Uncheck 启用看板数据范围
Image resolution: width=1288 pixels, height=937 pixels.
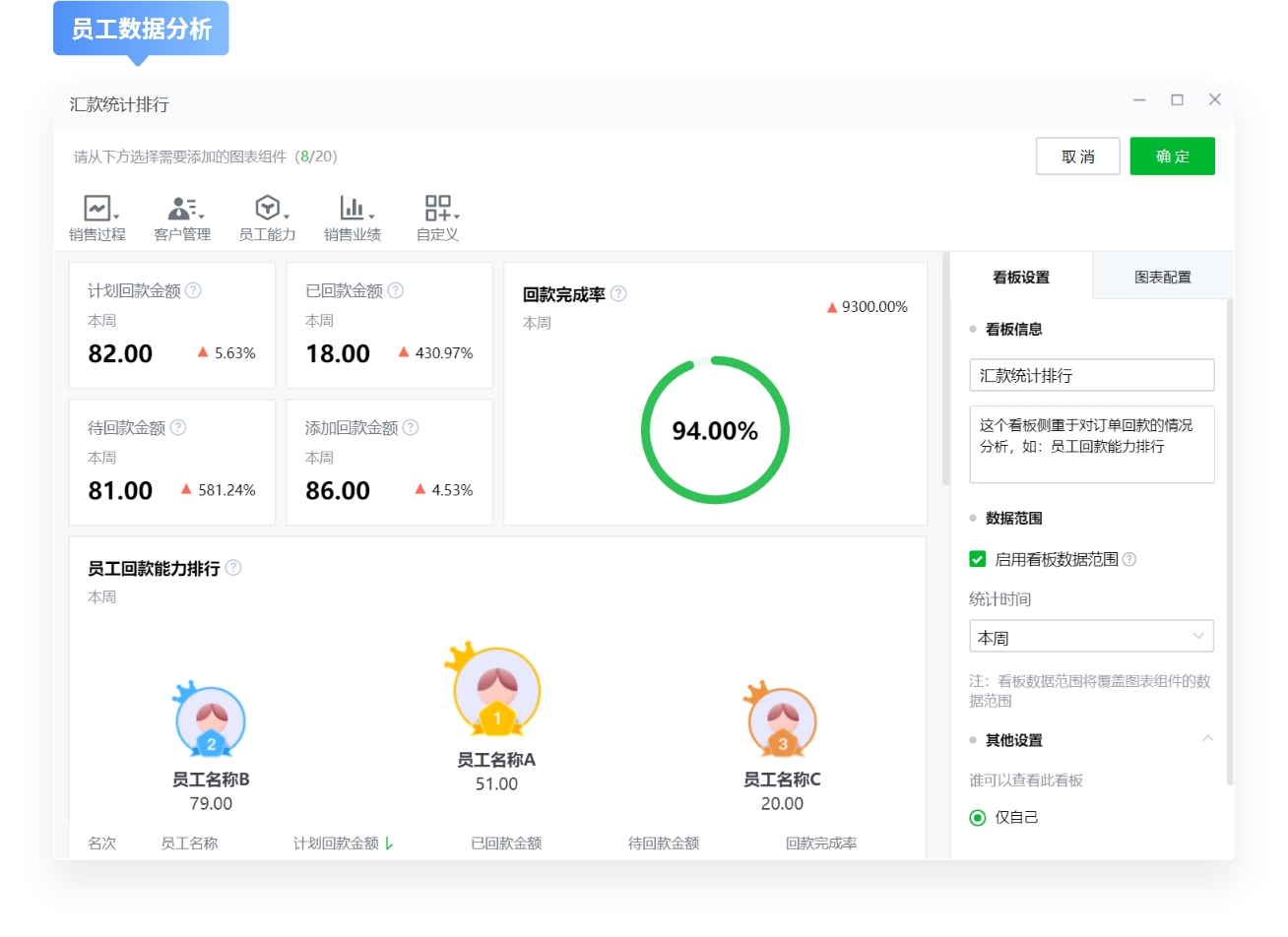coord(976,558)
